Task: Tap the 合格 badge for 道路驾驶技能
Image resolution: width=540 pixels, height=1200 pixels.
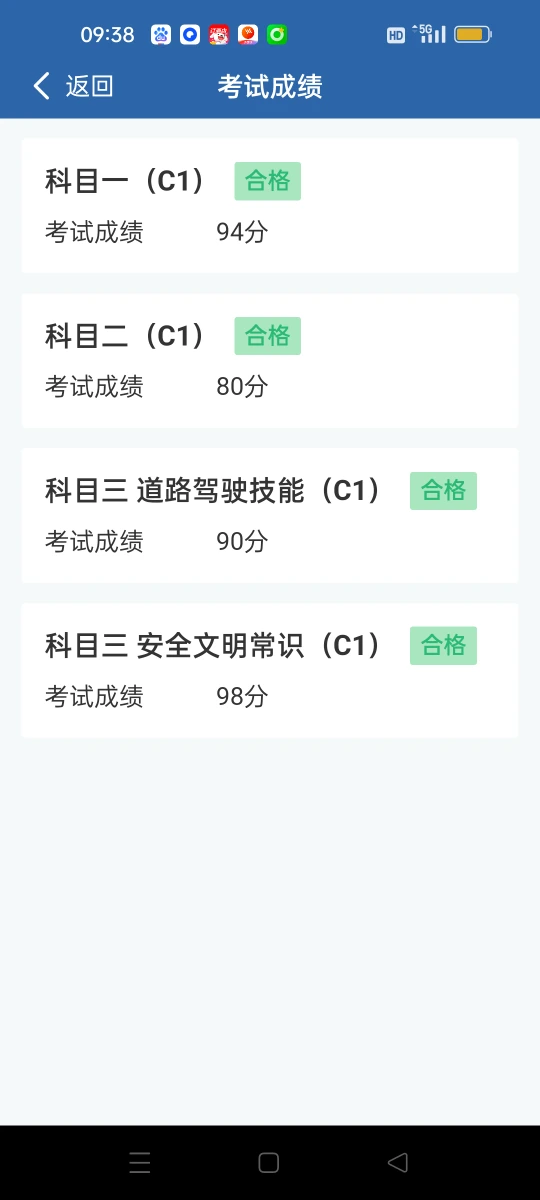Action: (x=443, y=491)
